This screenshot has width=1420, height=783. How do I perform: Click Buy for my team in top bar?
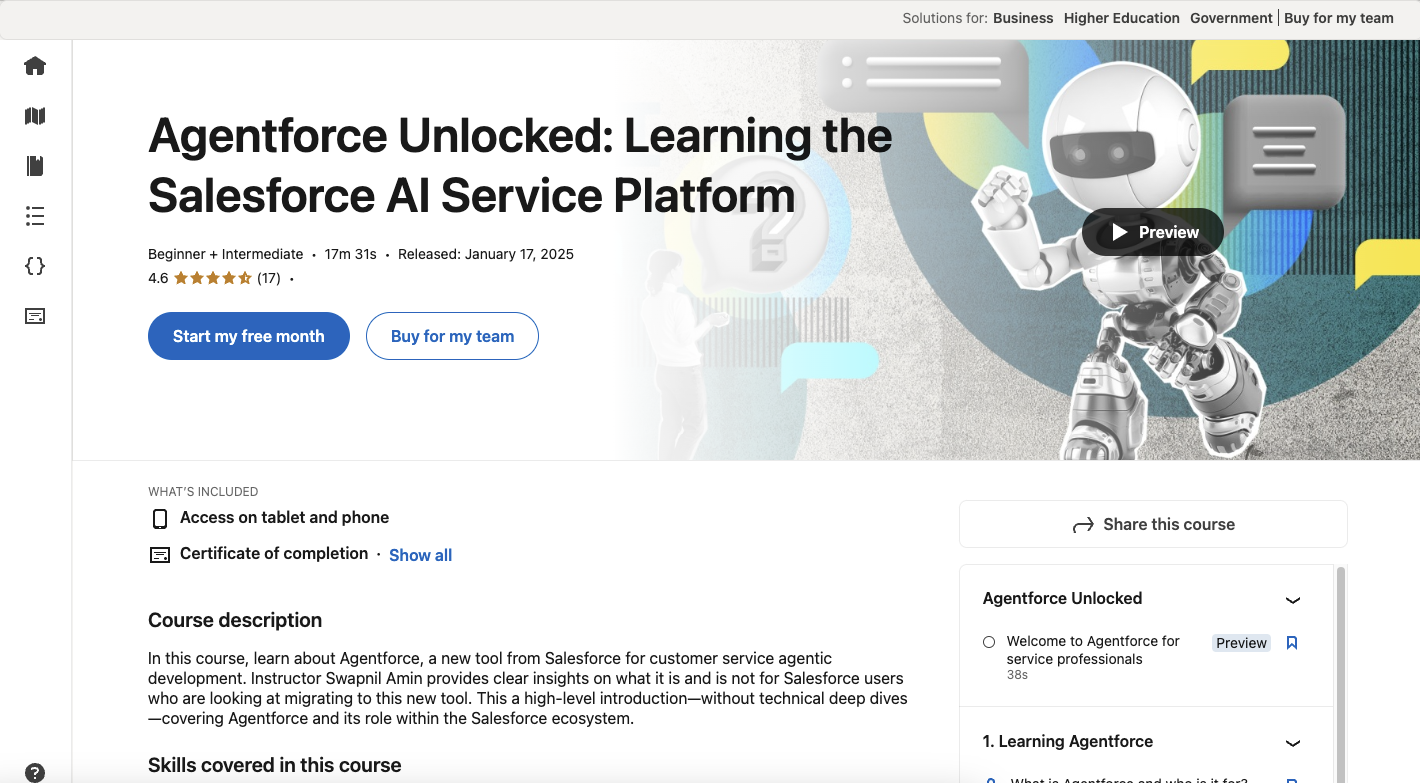click(1338, 18)
